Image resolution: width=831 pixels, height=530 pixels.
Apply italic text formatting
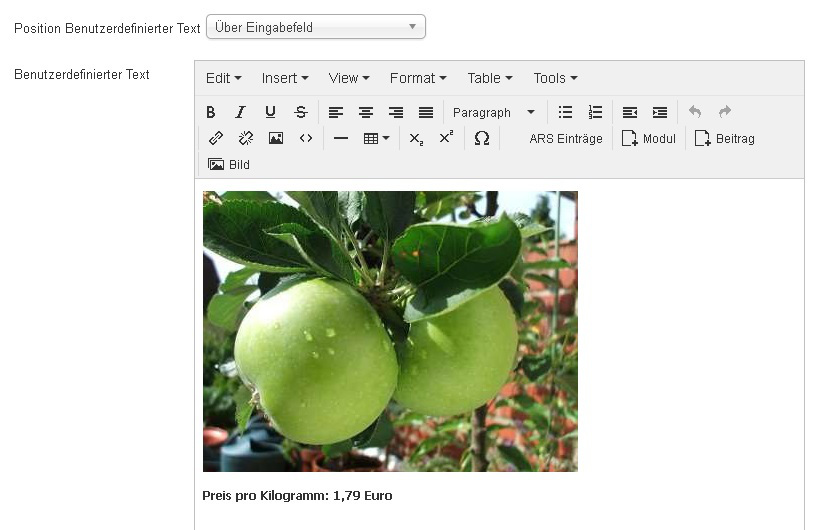click(x=240, y=113)
